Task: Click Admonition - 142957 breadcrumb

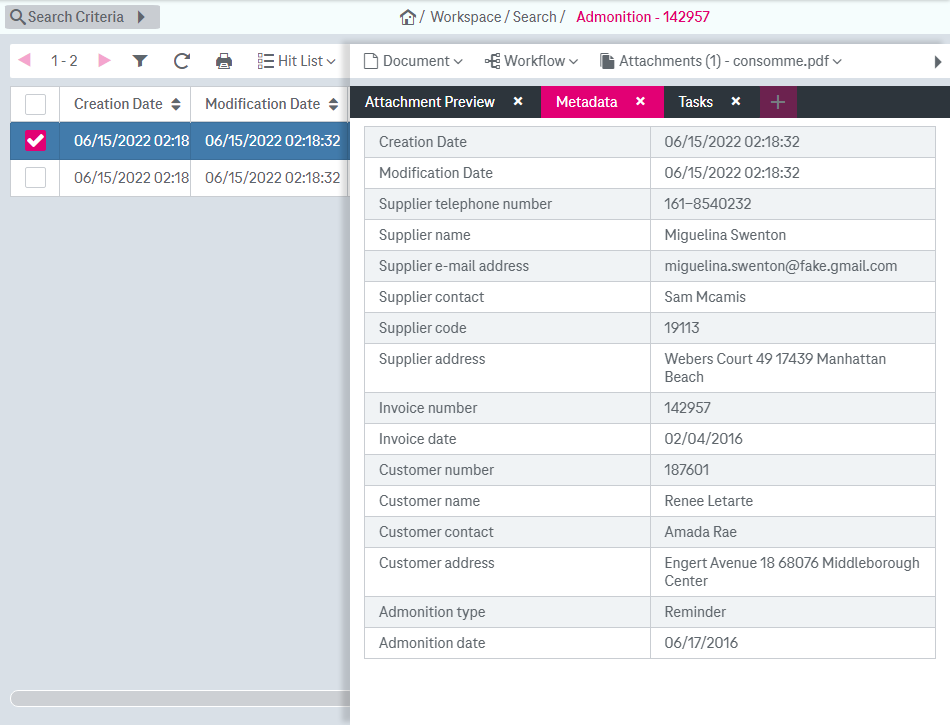Action: pyautogui.click(x=643, y=17)
